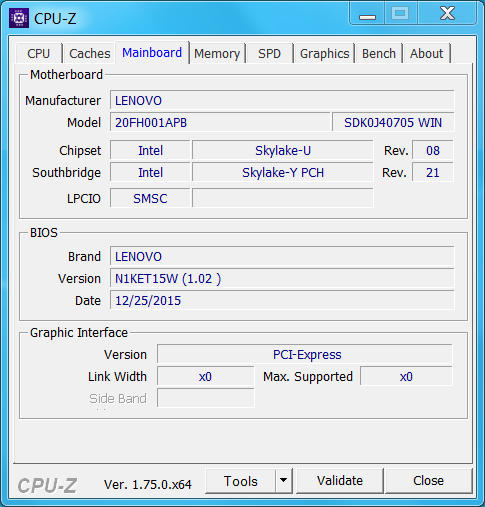
Task: Select BIOS version N1KET15W (1.02 )
Action: click(282, 278)
